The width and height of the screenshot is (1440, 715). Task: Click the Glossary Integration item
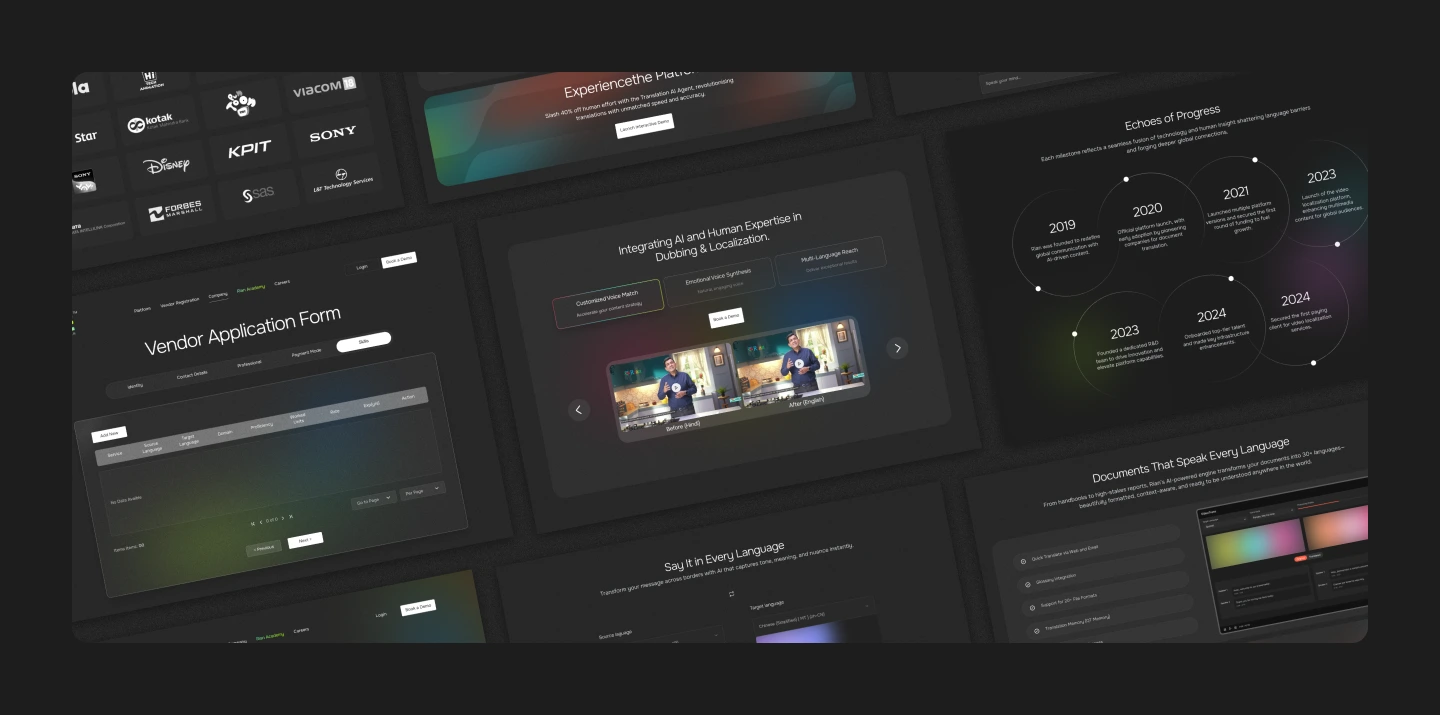pyautogui.click(x=1101, y=570)
